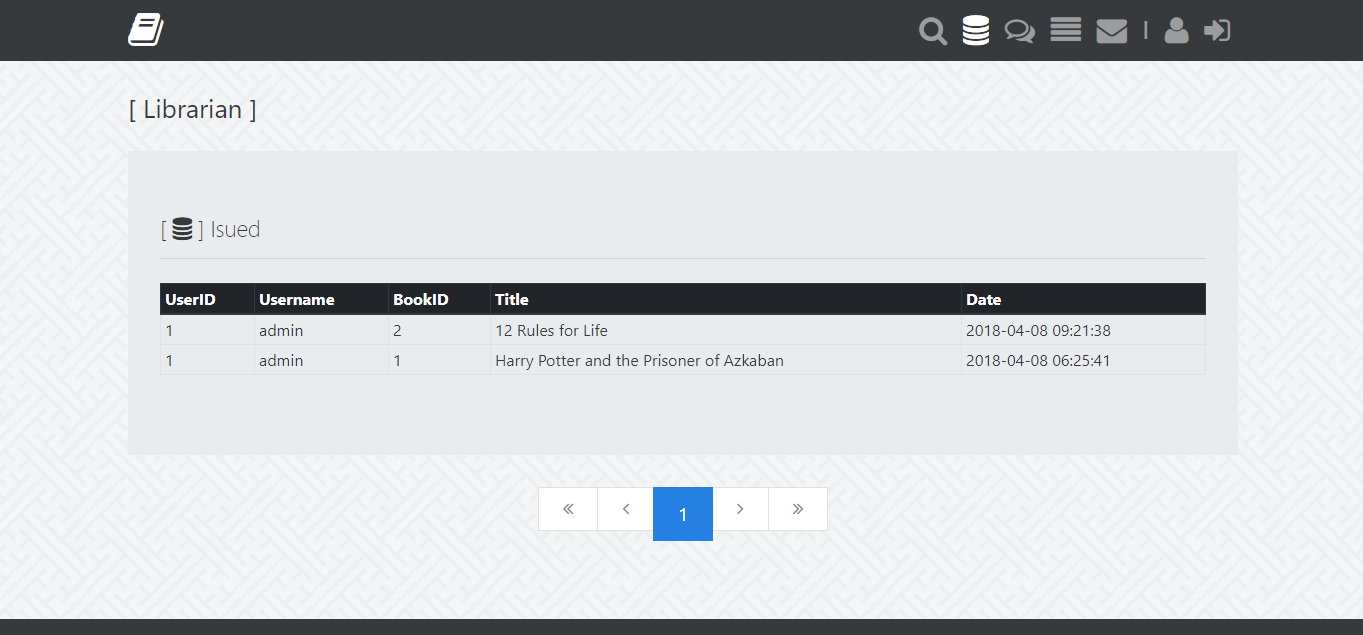Open the user profile icon
The image size is (1363, 635).
coord(1177,30)
